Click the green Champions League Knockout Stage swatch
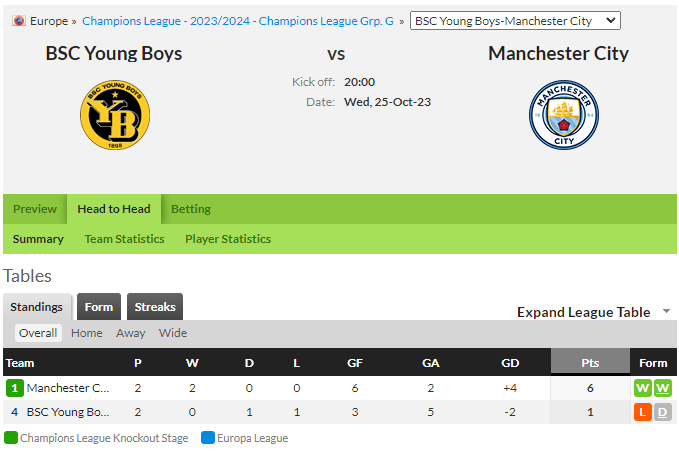Viewport: 679px width, 464px height. [x=11, y=438]
